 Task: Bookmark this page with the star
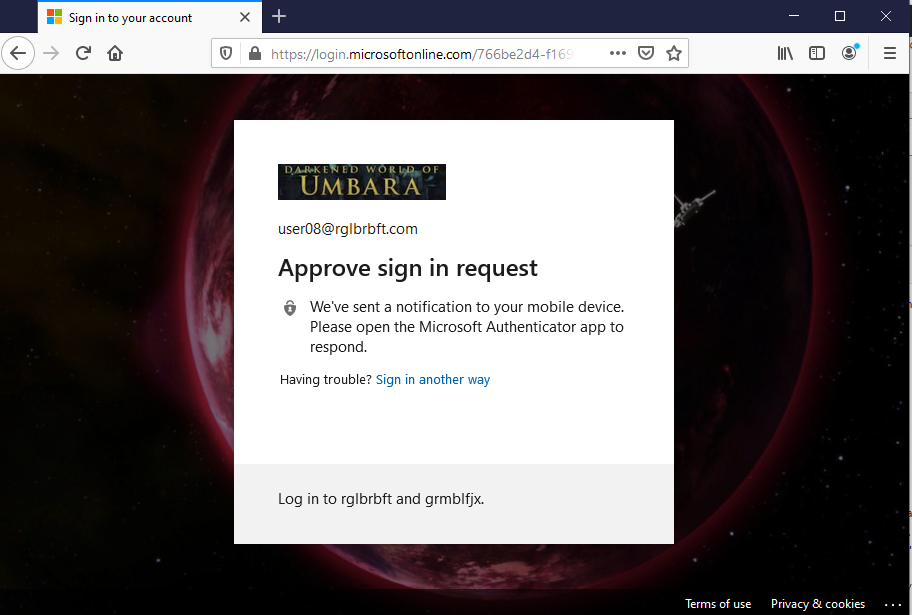coord(674,53)
